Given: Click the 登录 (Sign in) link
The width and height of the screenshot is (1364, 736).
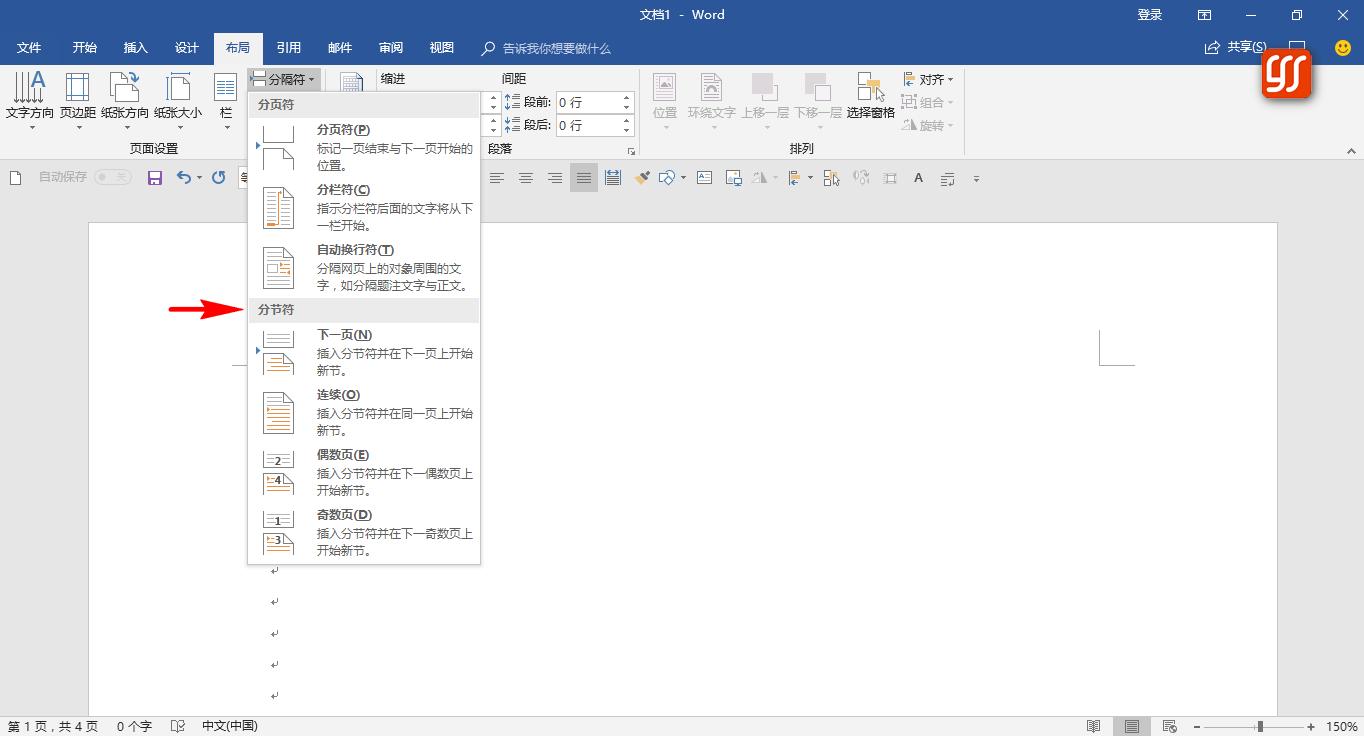Looking at the screenshot, I should pyautogui.click(x=1148, y=15).
